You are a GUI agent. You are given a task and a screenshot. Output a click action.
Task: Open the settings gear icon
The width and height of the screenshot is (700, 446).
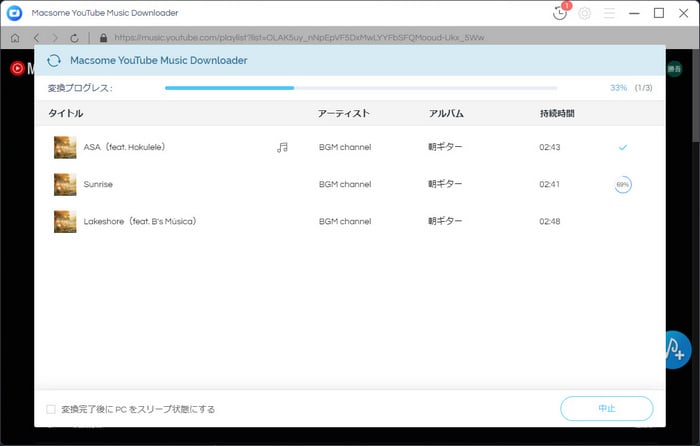[x=584, y=13]
